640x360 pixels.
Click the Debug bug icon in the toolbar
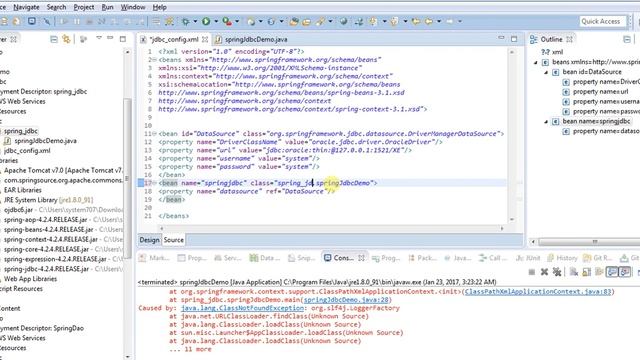tap(185, 21)
